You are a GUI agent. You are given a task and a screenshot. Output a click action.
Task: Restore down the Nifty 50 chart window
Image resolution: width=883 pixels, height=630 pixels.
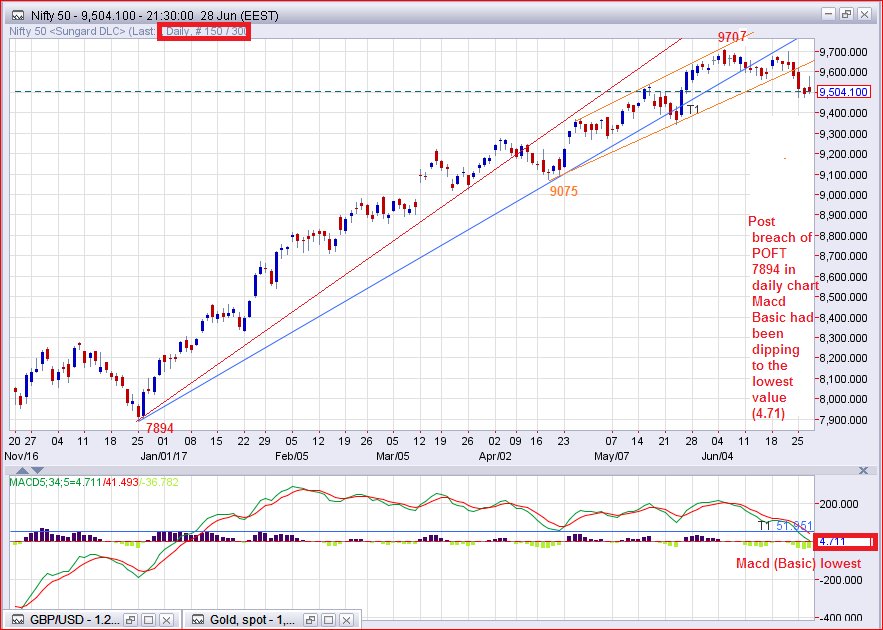846,14
